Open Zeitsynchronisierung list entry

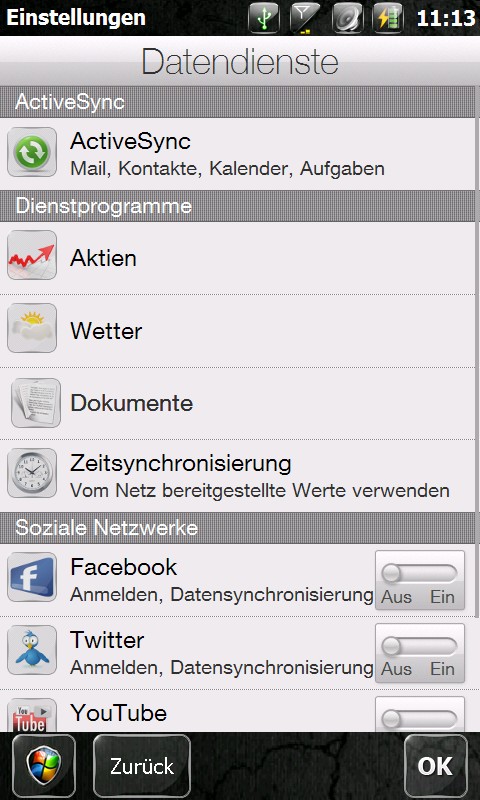pos(238,476)
